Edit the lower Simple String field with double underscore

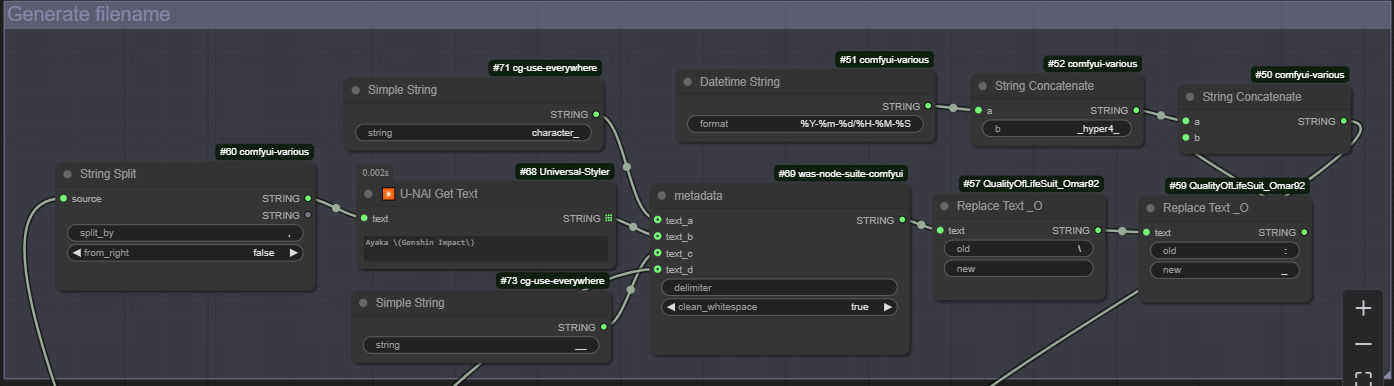click(481, 345)
